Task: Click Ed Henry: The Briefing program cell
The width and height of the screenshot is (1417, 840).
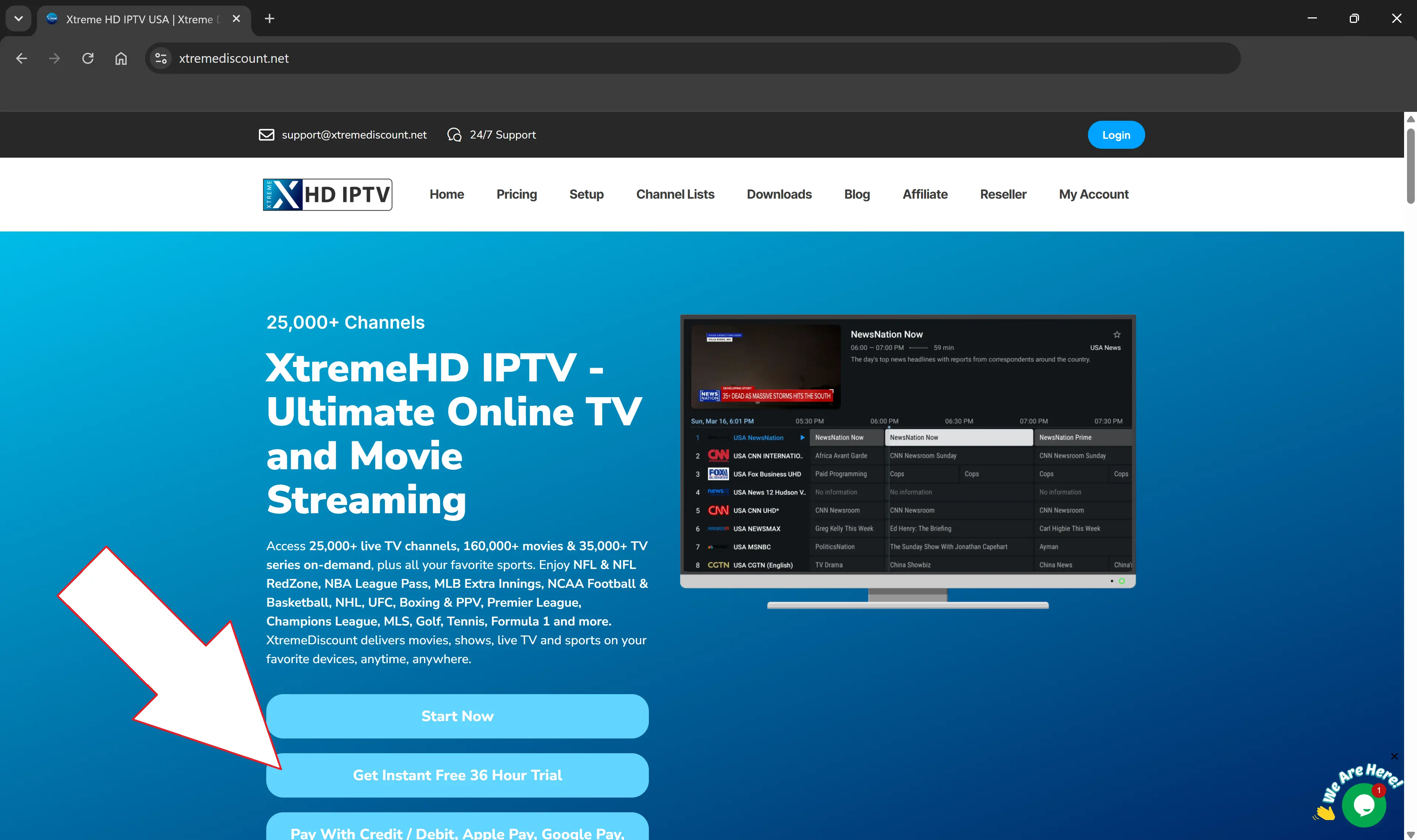Action: tap(959, 529)
